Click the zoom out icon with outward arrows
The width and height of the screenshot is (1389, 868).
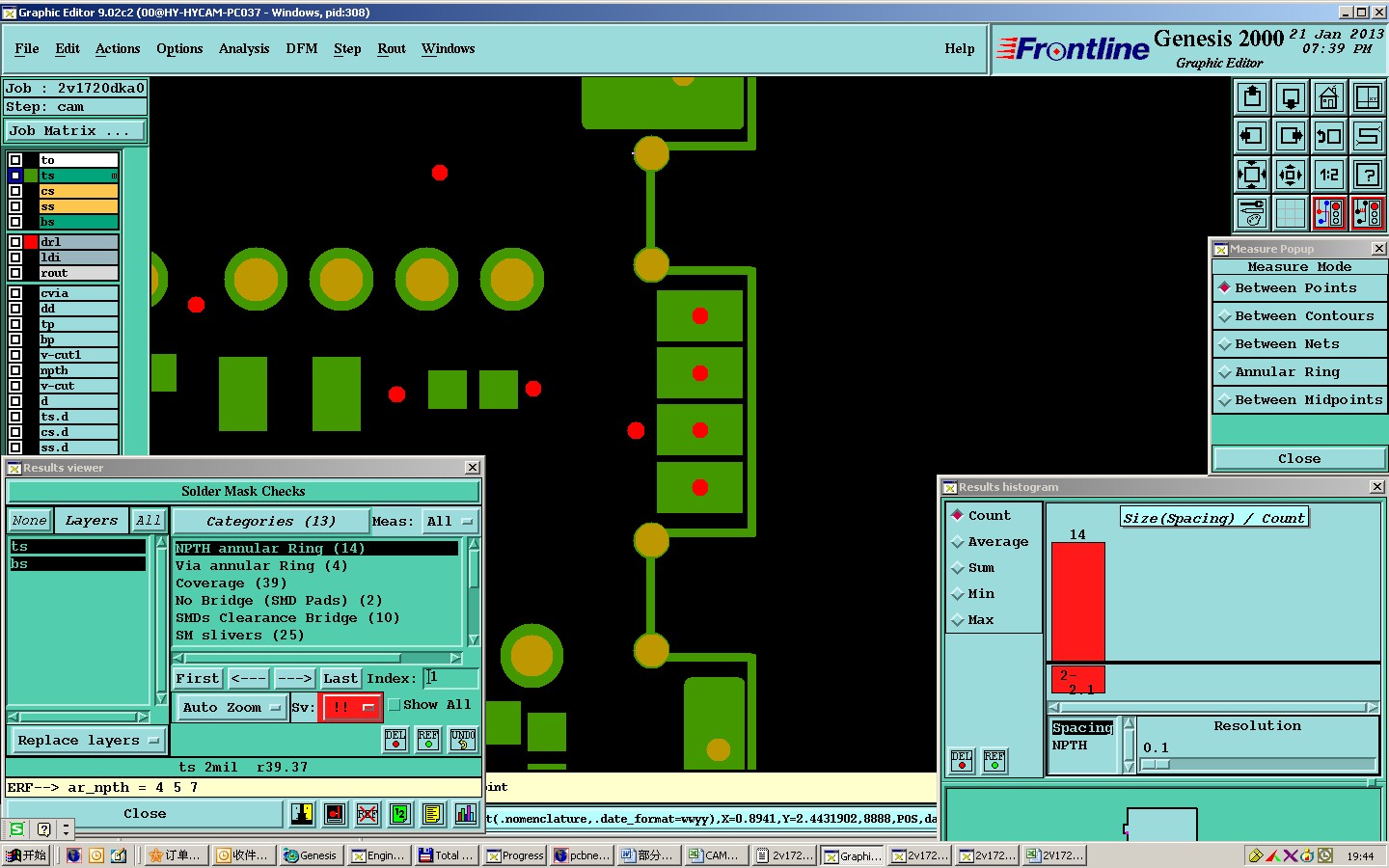tap(1291, 175)
